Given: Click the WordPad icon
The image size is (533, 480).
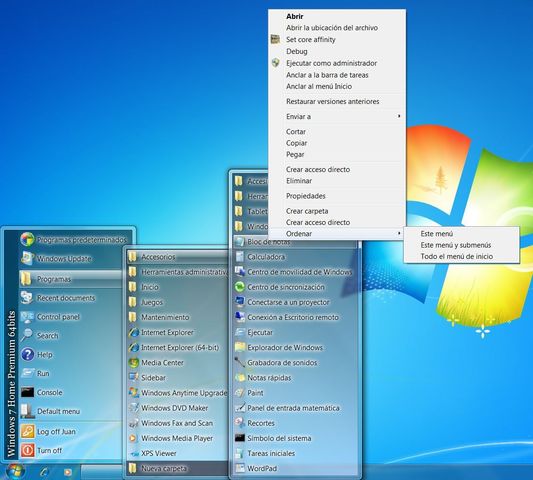Looking at the screenshot, I should point(240,468).
